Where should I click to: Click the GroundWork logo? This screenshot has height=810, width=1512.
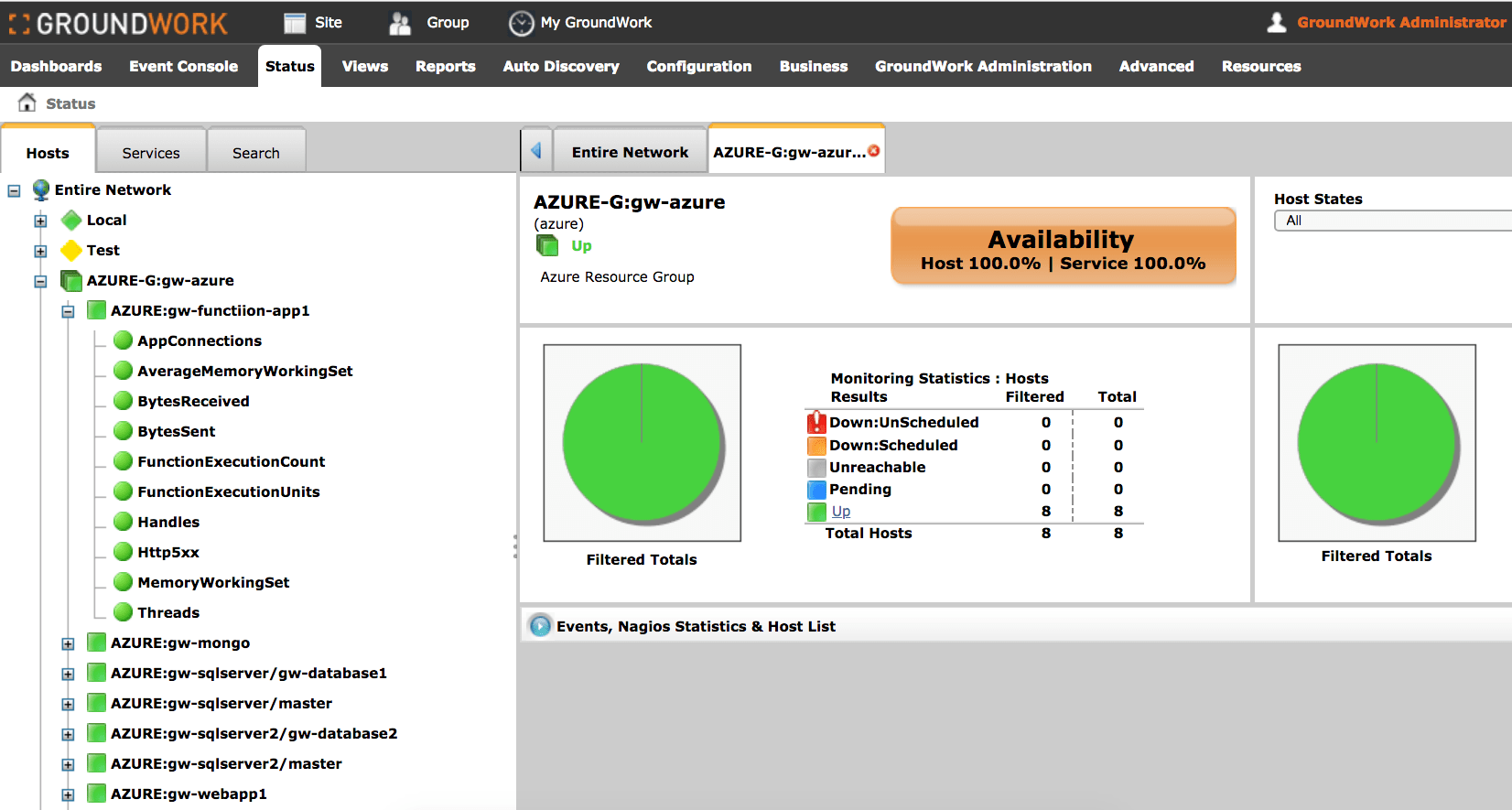(x=119, y=23)
